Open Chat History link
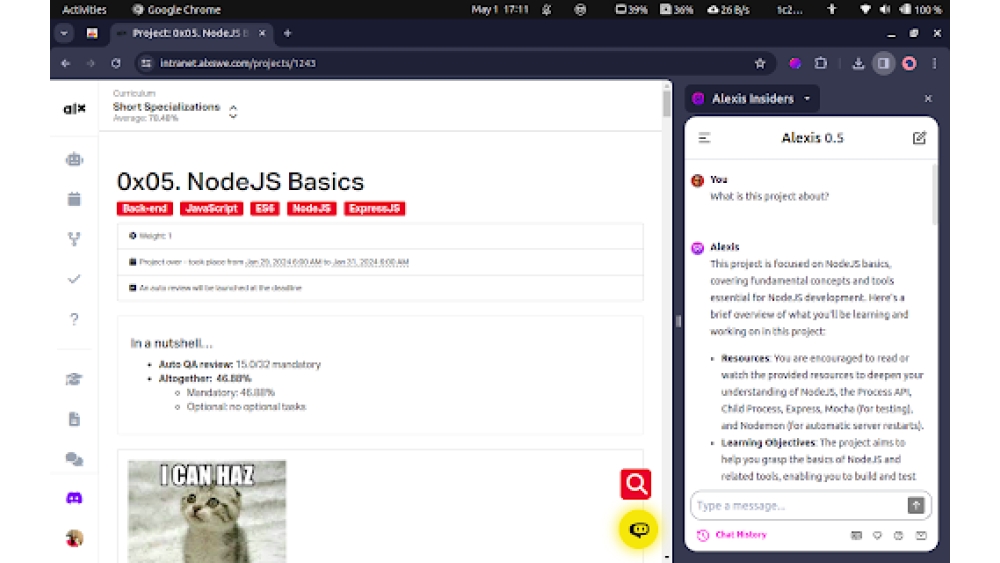The height and width of the screenshot is (563, 1000). click(x=732, y=535)
